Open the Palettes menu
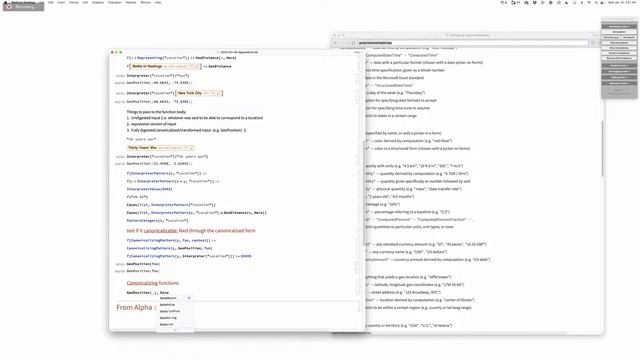Screen dimensions: 640x360 coord(131,2)
